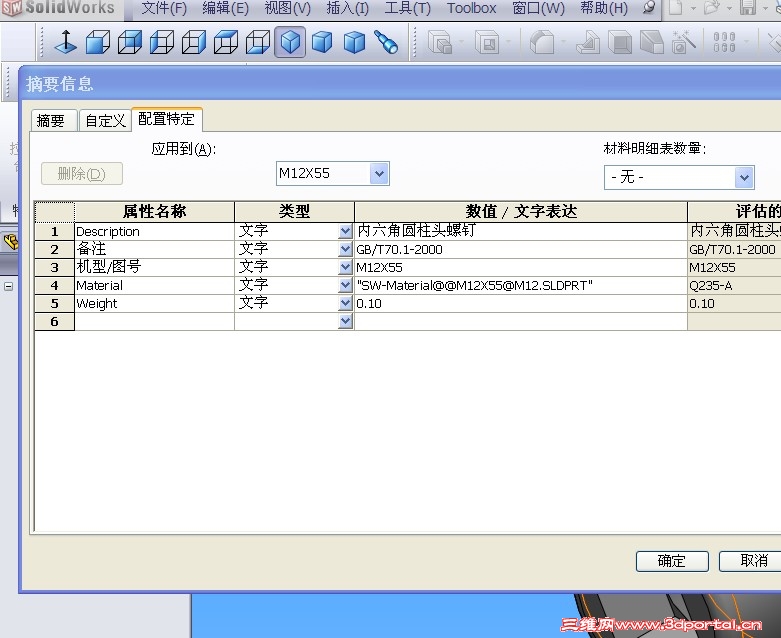The width and height of the screenshot is (781, 638).
Task: Click the evaluated GB/T70.1-2000 cell
Action: (734, 249)
